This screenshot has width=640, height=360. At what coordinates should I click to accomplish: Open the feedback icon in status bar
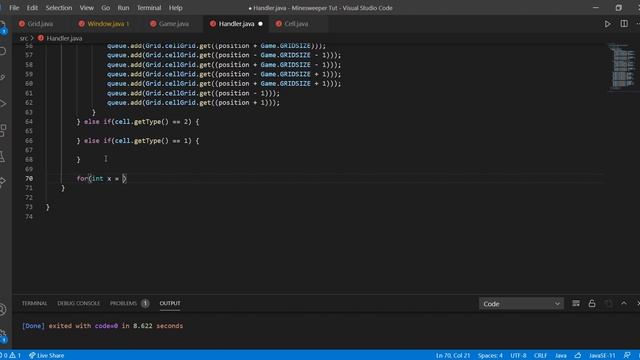tap(627, 356)
